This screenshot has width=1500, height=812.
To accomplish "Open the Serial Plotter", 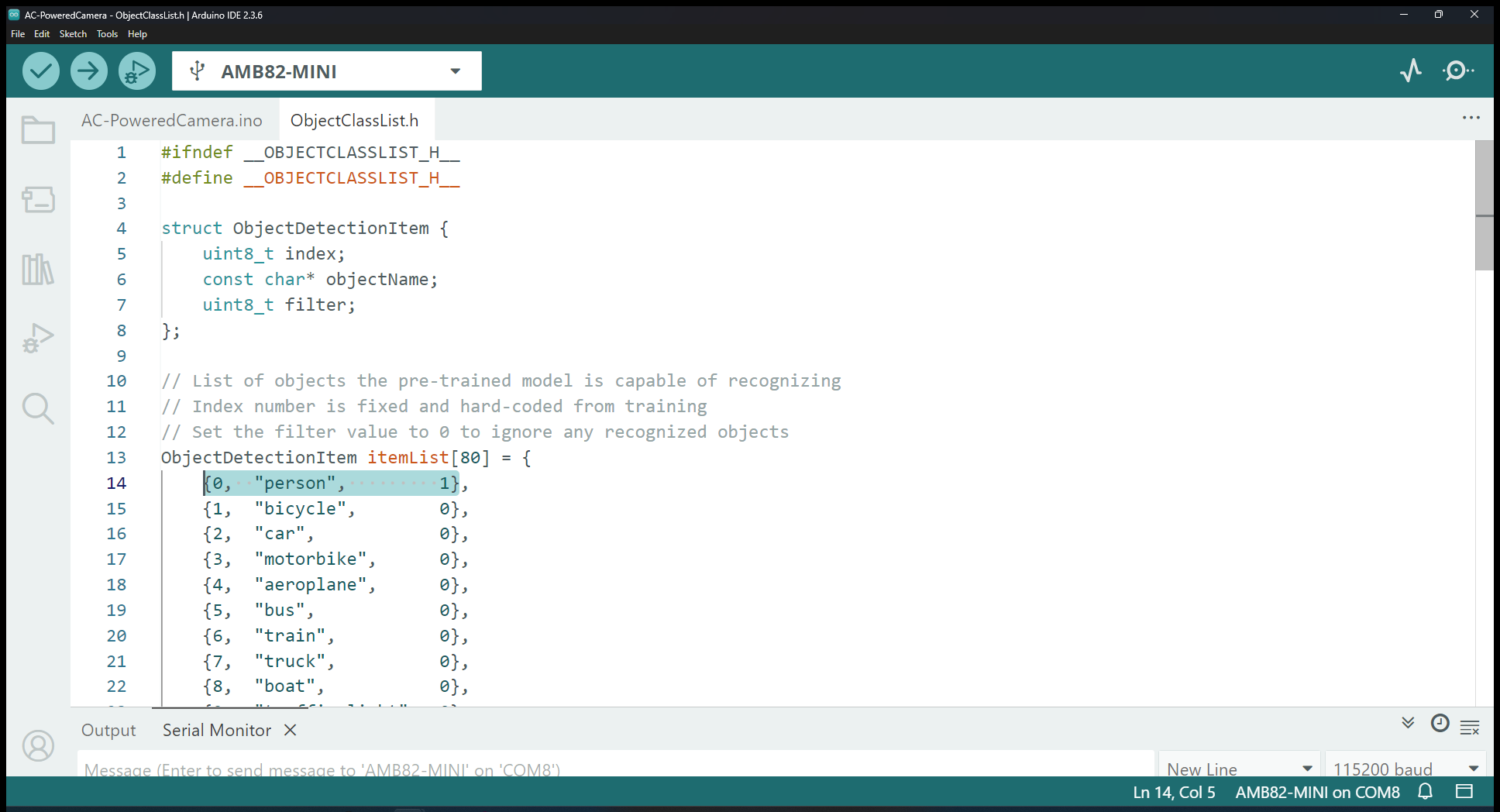I will 1411,71.
